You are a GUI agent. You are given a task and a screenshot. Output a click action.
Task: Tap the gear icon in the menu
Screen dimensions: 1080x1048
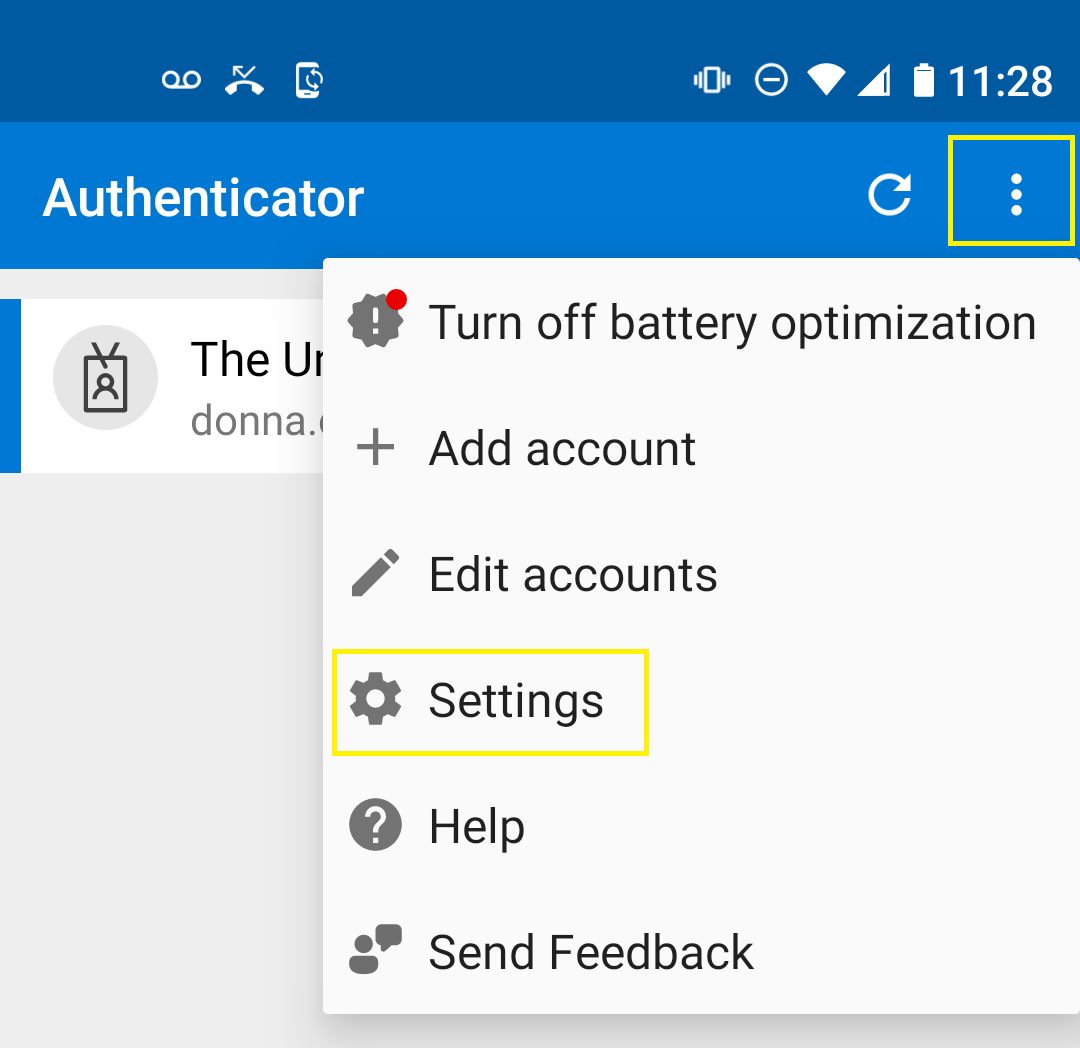[376, 700]
